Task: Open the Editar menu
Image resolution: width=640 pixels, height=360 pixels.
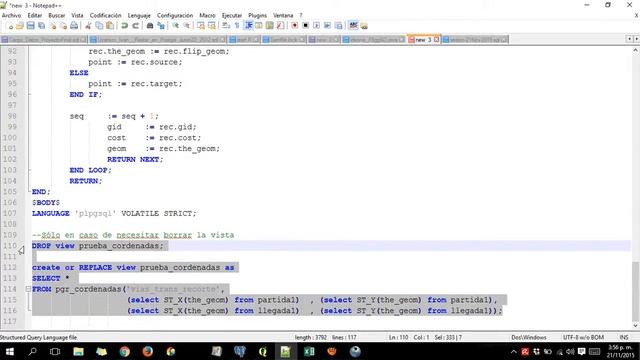Action: coord(35,16)
